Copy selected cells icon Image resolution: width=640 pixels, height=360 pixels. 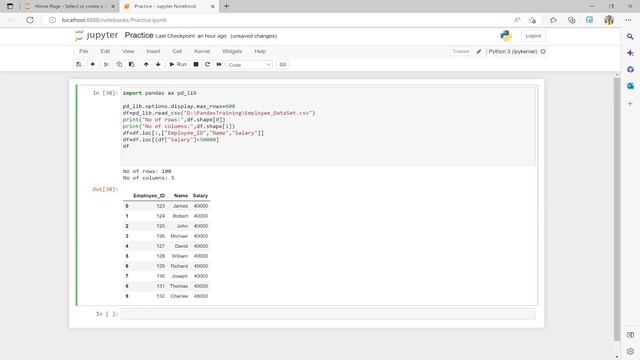coord(119,64)
